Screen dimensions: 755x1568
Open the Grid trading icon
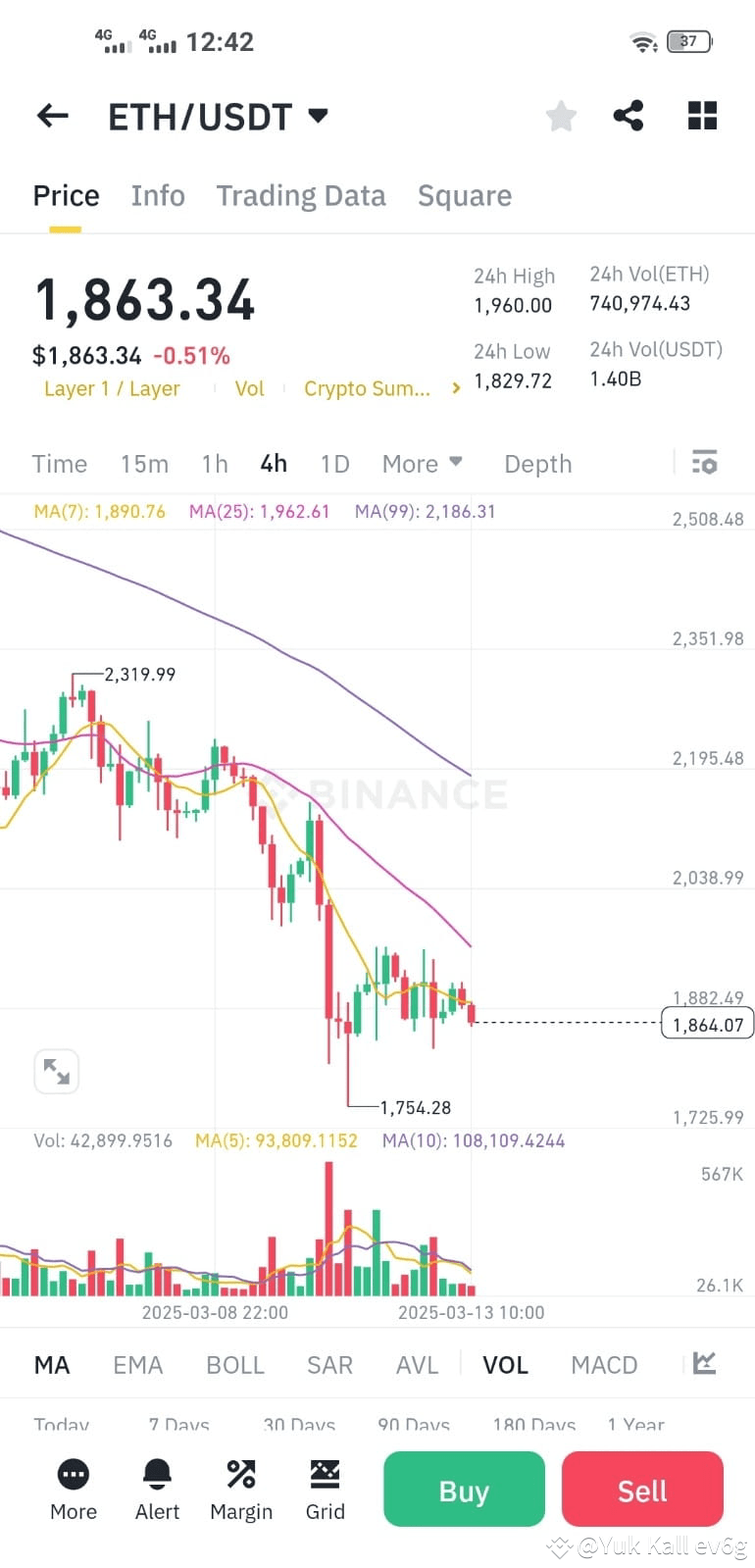coord(325,1489)
